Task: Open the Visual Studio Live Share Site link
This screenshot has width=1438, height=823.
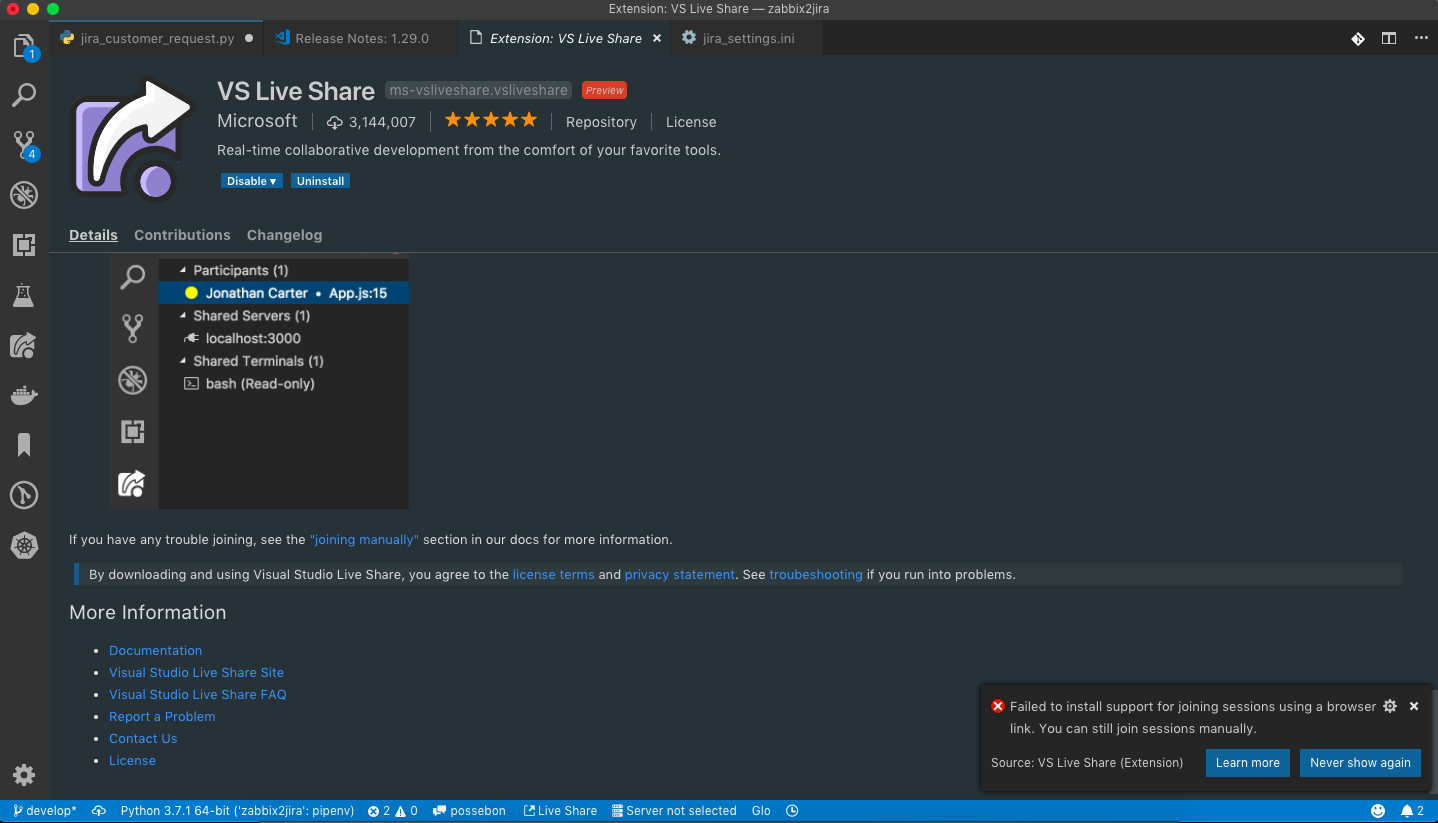Action: [196, 672]
